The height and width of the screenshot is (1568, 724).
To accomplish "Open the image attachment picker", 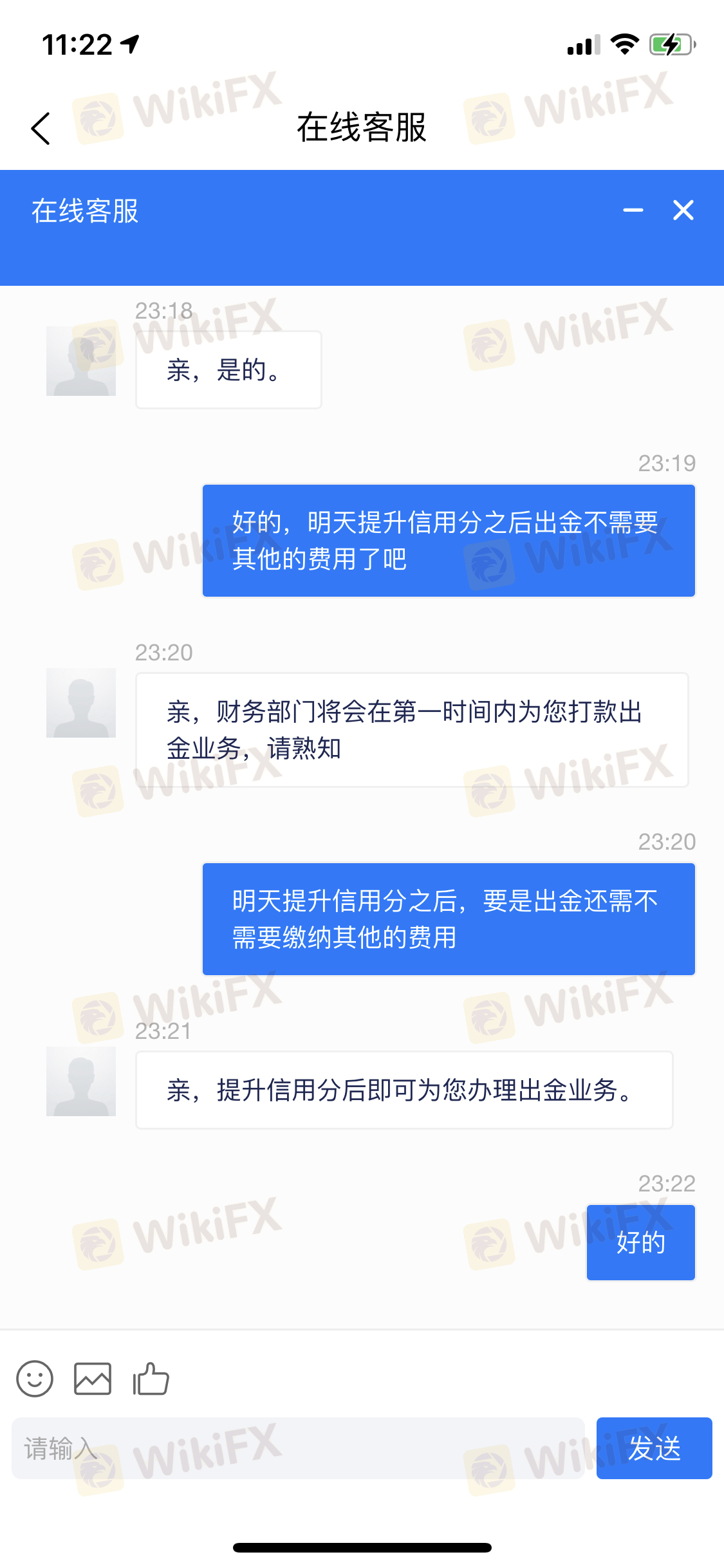I will click(x=93, y=1379).
